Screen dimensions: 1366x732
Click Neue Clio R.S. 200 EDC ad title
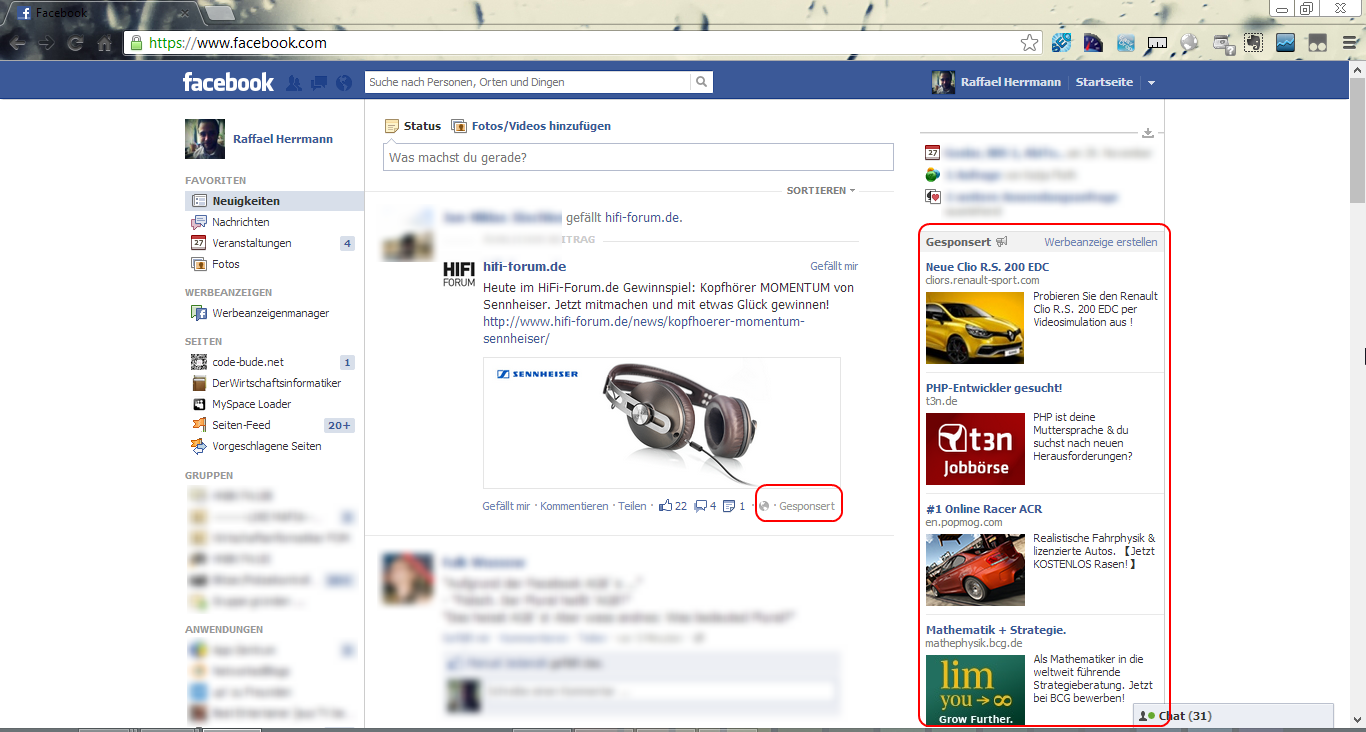tap(987, 267)
